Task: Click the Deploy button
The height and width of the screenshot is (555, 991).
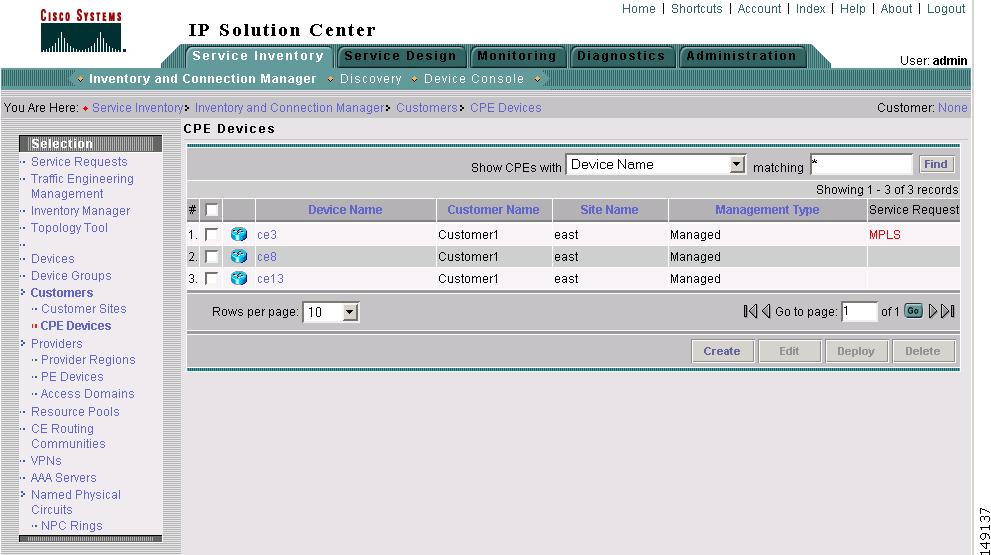Action: pos(856,351)
